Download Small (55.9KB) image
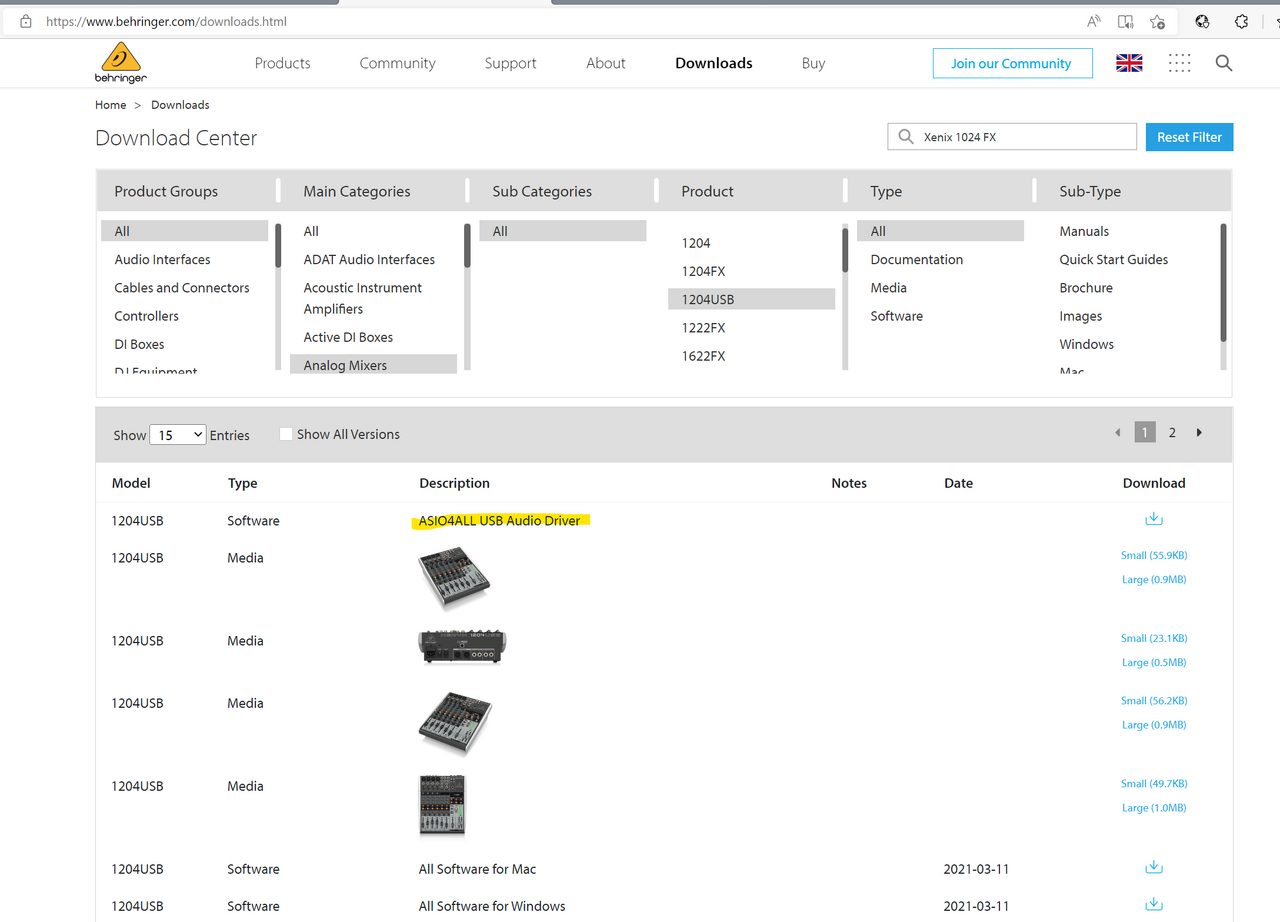 pyautogui.click(x=1154, y=555)
